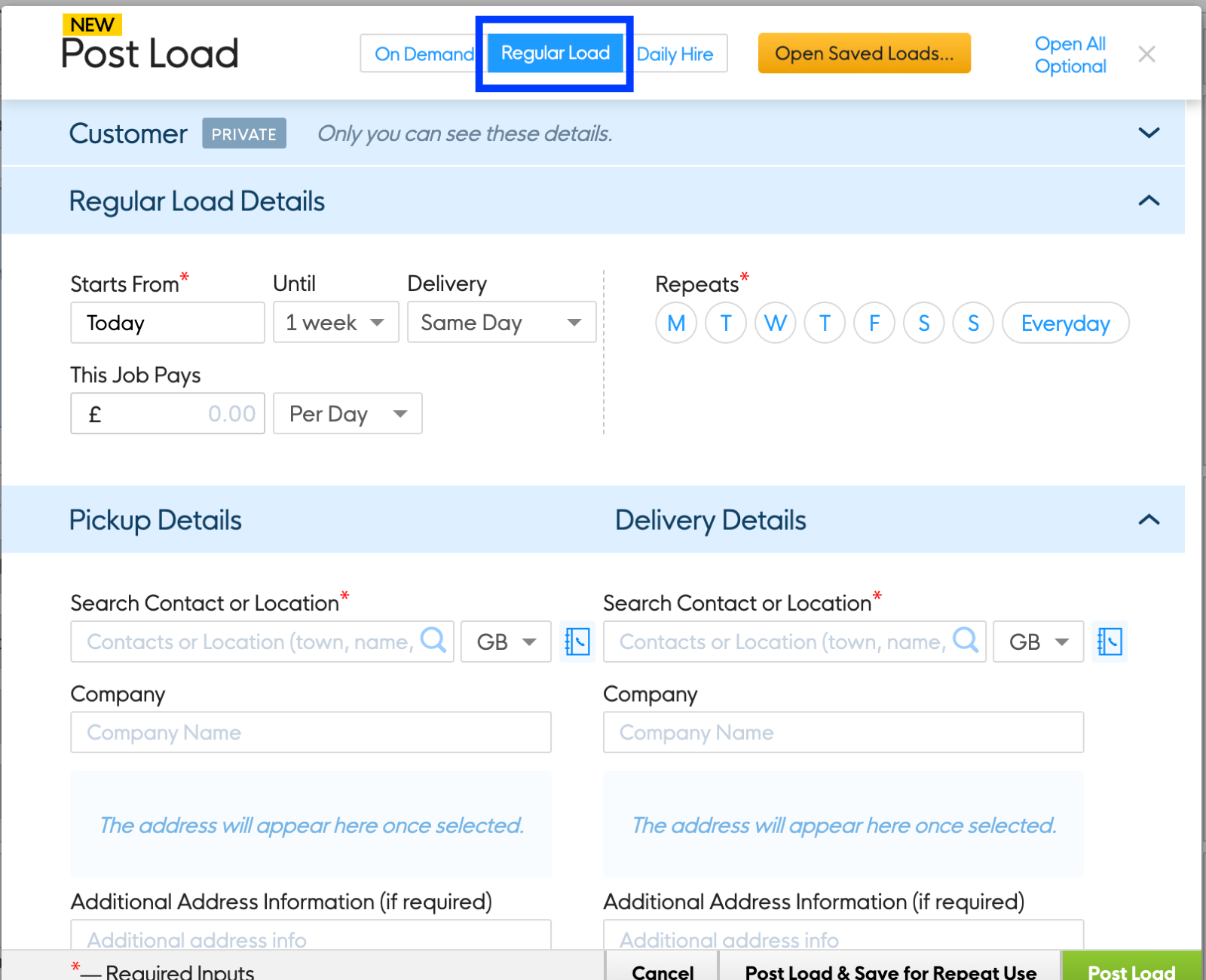Open the Delivery Same Day dropdown
This screenshot has height=980, width=1206.
501,323
